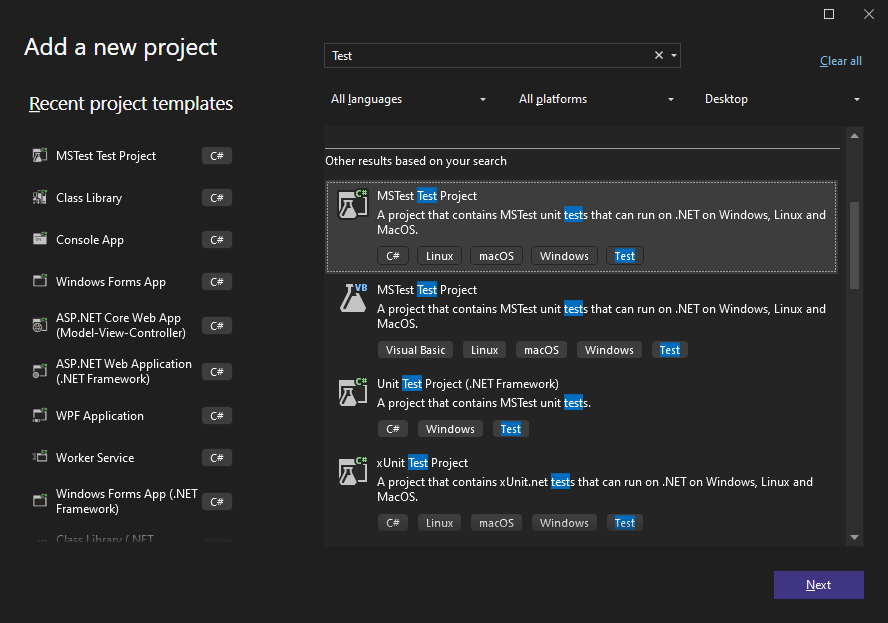Click the scroll down arrow of results list
Image resolution: width=888 pixels, height=623 pixels.
tap(855, 537)
